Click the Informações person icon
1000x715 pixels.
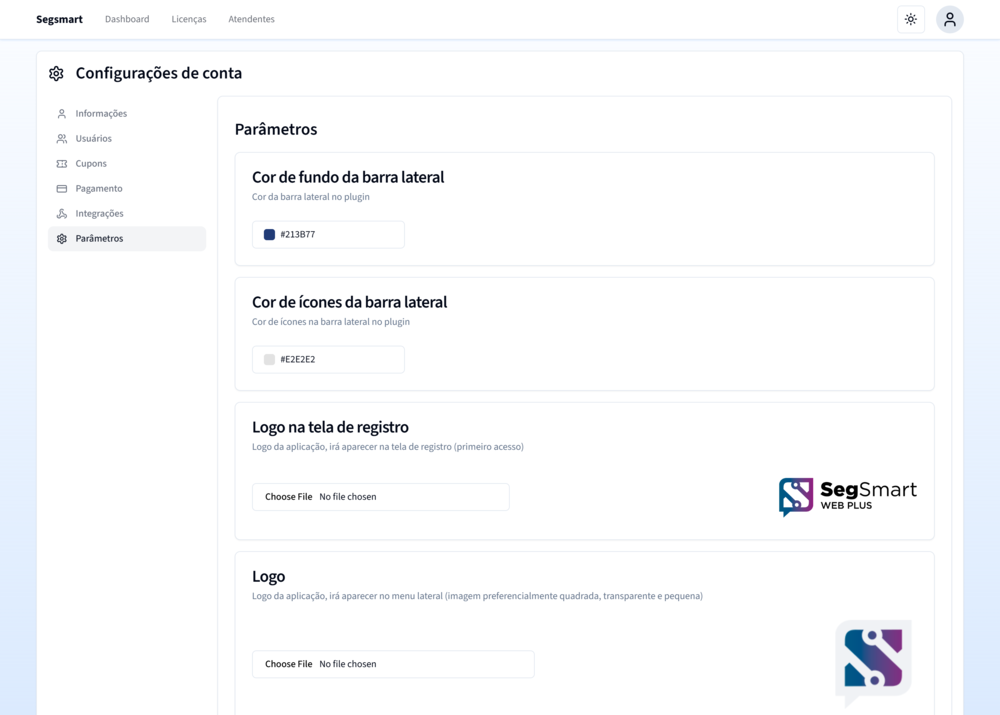point(62,114)
